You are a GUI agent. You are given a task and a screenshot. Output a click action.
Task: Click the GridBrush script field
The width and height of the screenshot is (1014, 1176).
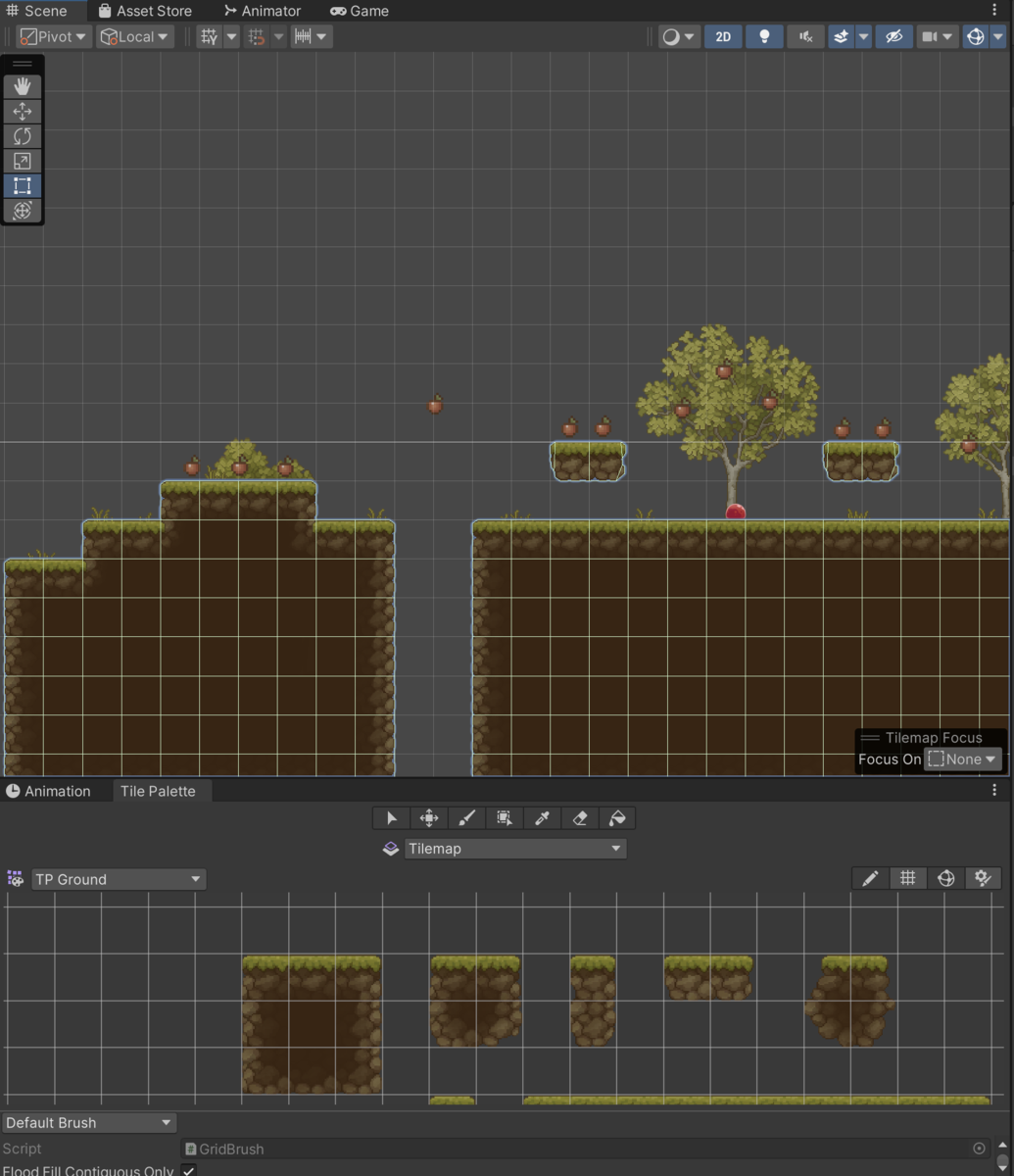click(585, 1149)
